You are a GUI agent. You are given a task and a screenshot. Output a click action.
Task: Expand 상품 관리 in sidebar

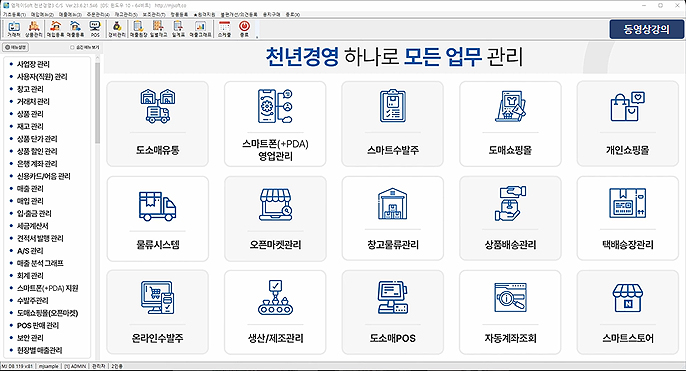point(30,114)
